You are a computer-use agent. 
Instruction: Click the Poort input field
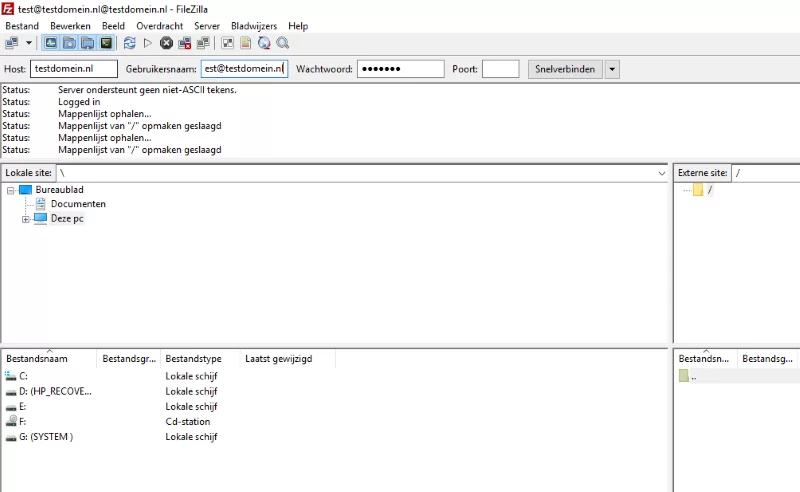coord(501,69)
